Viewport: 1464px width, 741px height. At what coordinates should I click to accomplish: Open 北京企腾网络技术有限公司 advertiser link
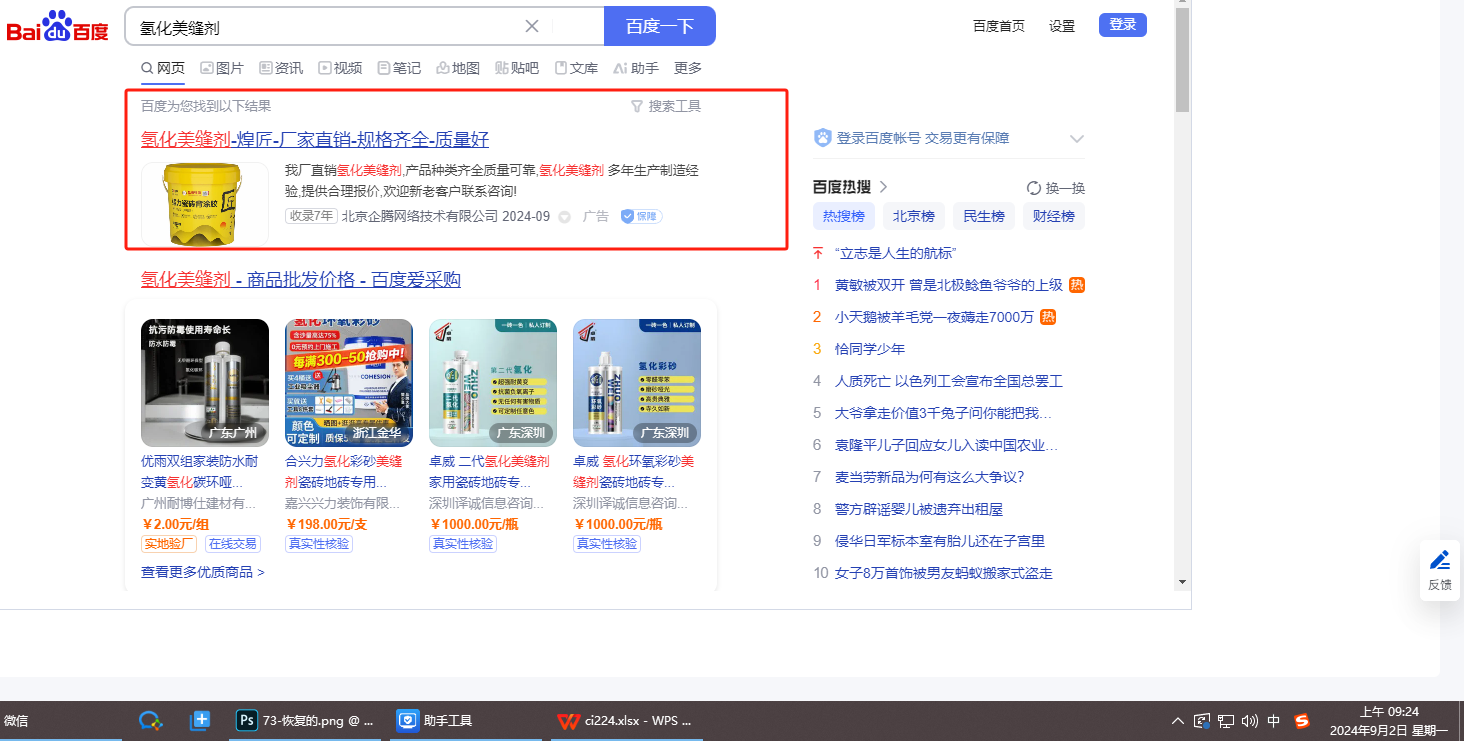click(420, 216)
